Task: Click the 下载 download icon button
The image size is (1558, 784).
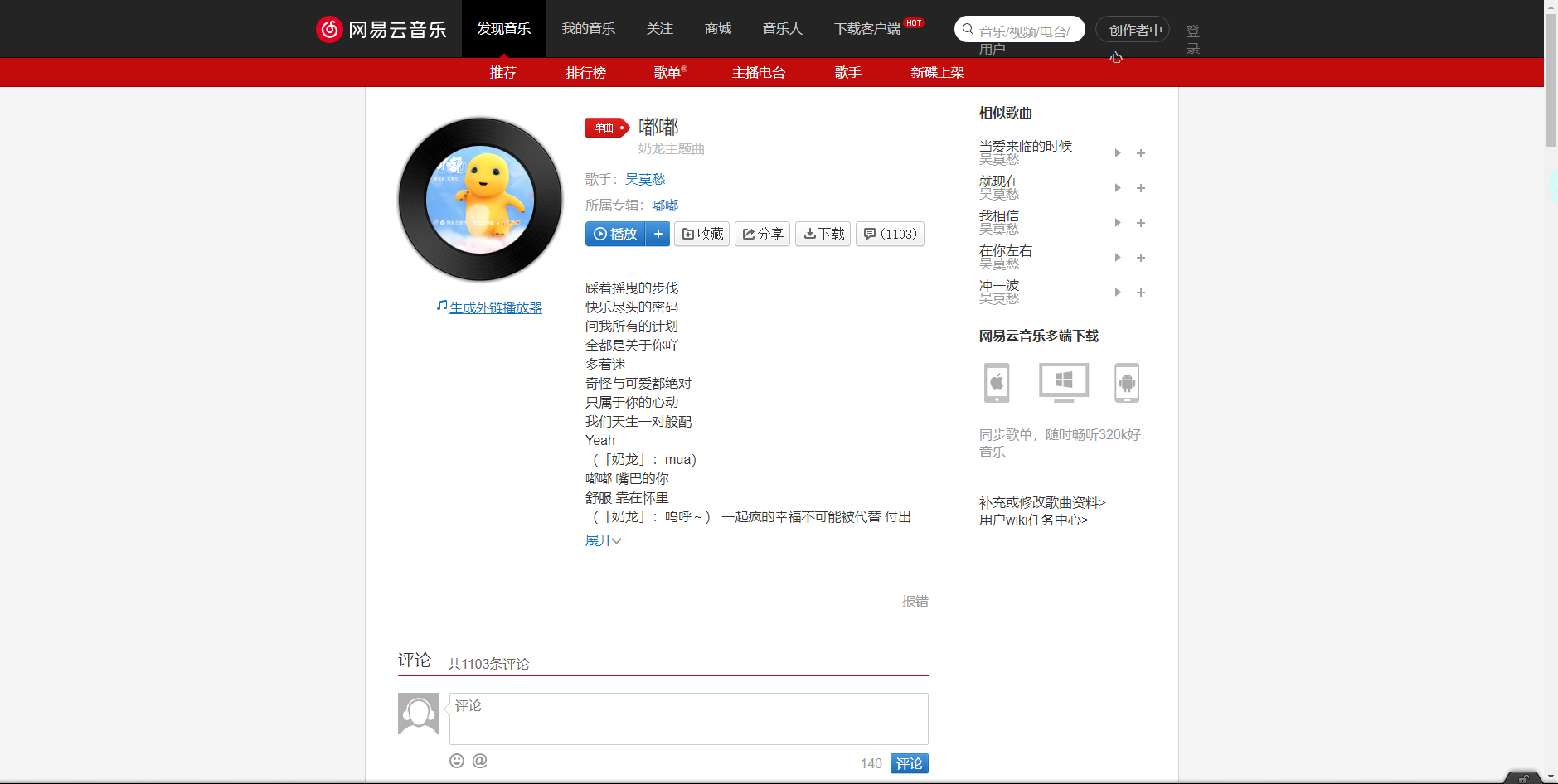Action: pyautogui.click(x=822, y=234)
